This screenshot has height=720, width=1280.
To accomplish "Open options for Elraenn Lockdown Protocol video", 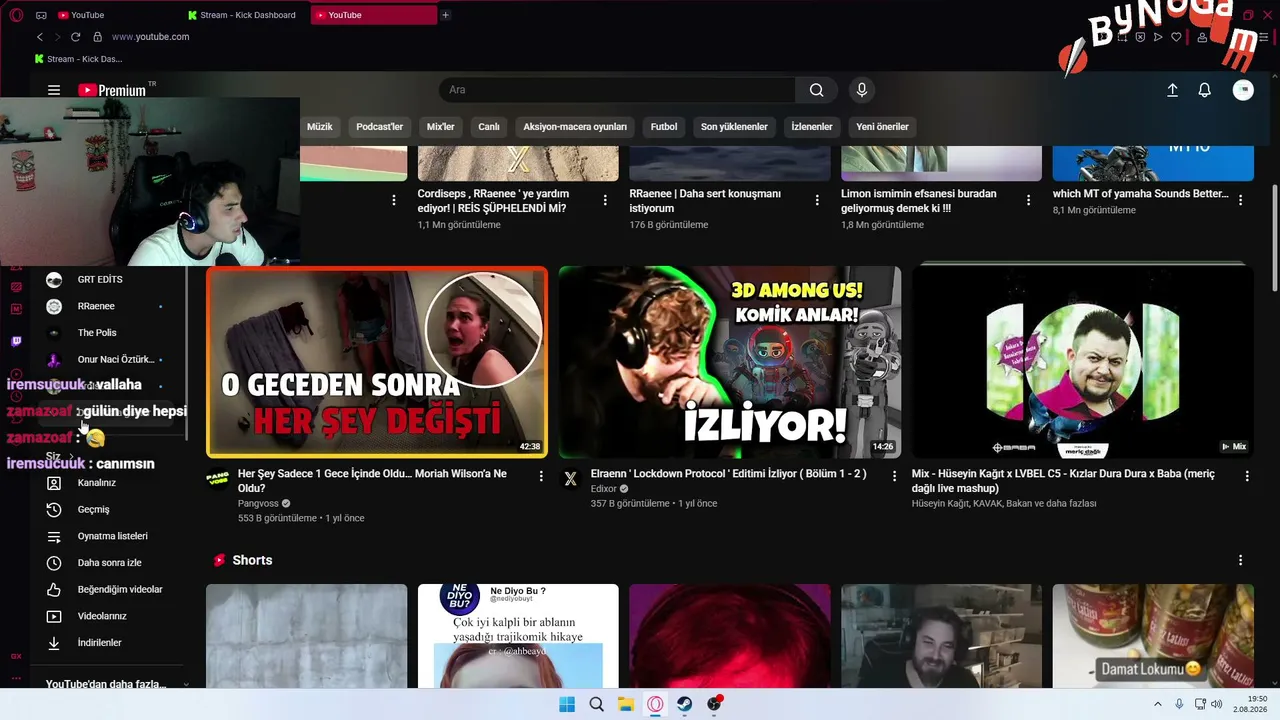I will 894,477.
